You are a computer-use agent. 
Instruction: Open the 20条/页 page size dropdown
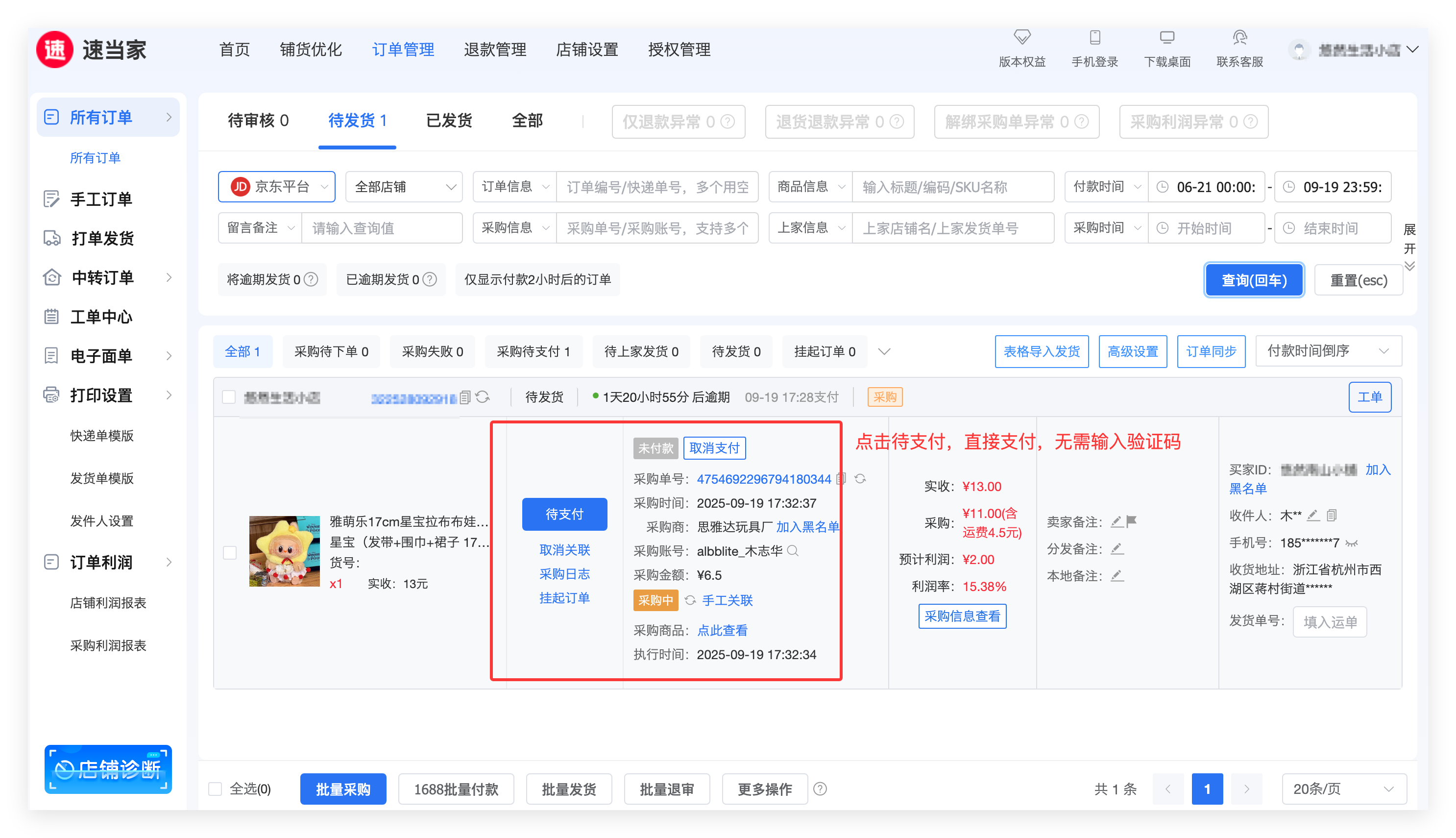point(1344,789)
